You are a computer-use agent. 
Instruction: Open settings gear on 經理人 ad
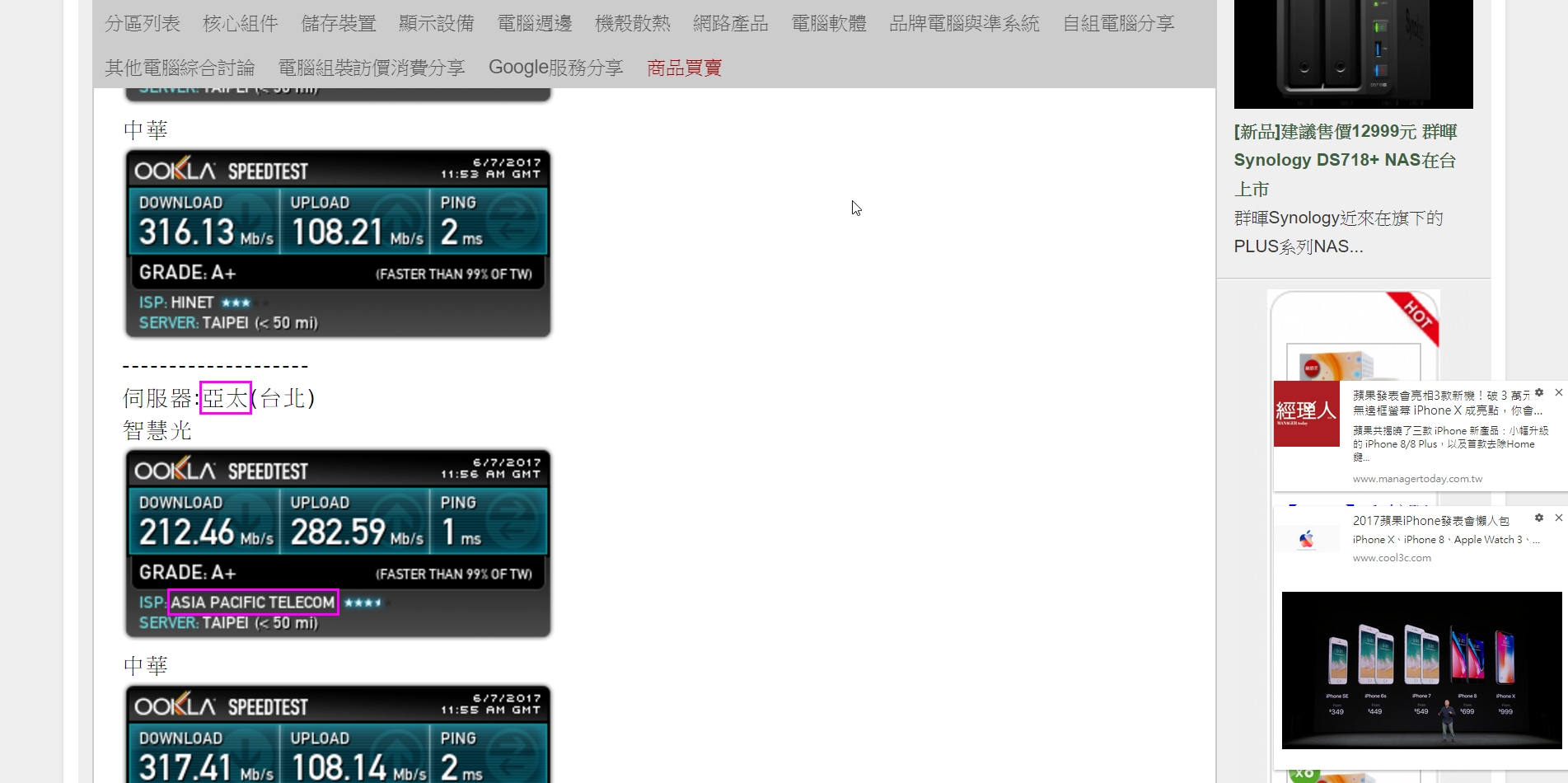[x=1539, y=392]
